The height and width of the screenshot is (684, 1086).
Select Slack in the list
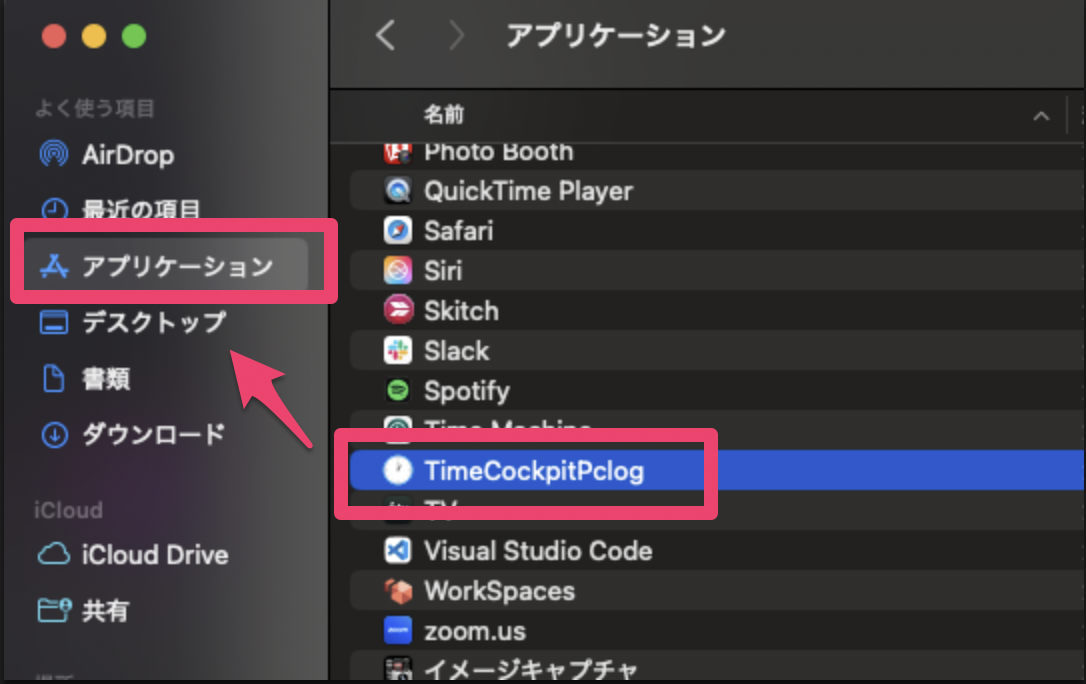click(717, 351)
